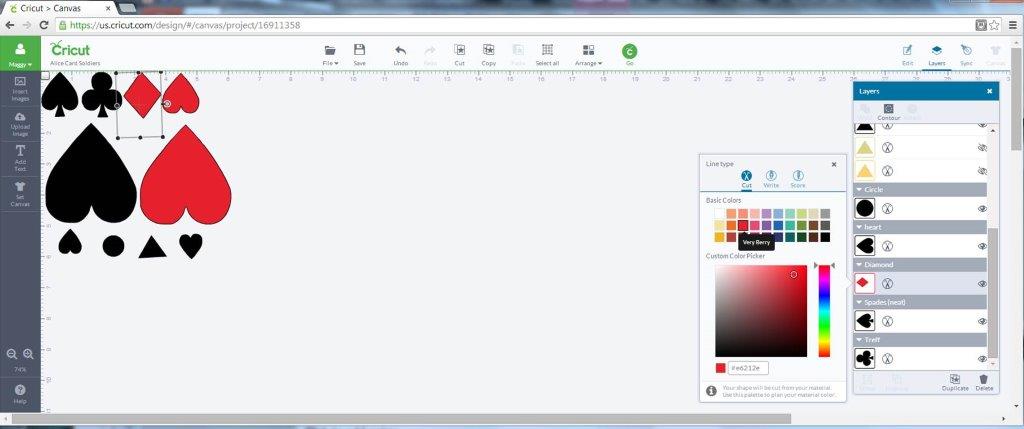Screen dimensions: 1024x429
Task: Pick the Very Berry red swatch
Action: click(743, 225)
